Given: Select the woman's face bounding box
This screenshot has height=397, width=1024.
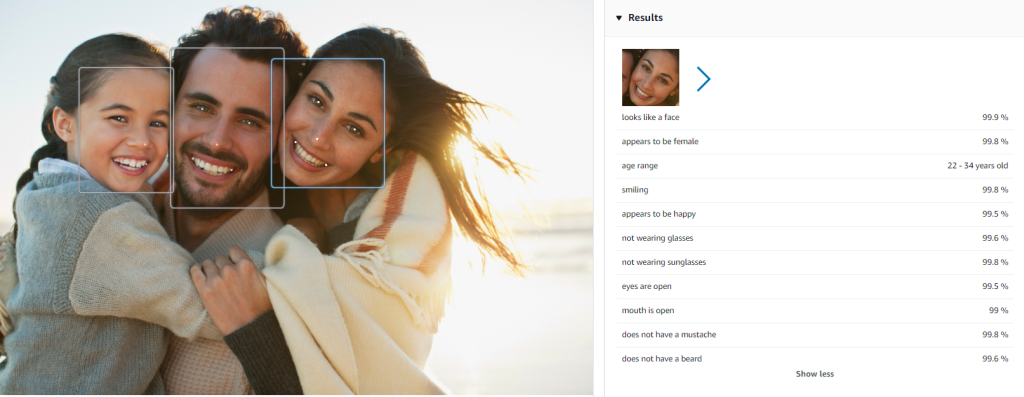Looking at the screenshot, I should (x=328, y=123).
